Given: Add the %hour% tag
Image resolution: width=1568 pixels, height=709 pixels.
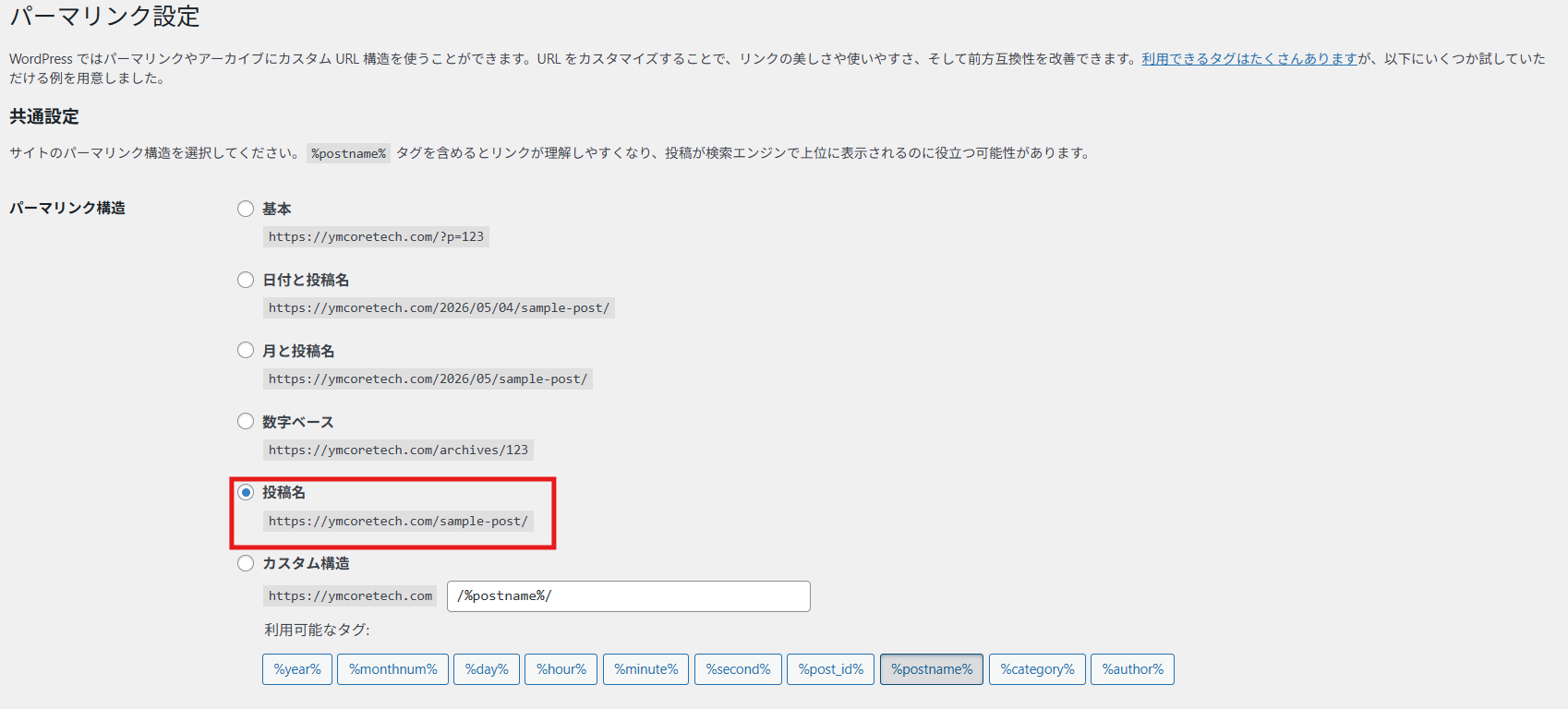Looking at the screenshot, I should (561, 669).
